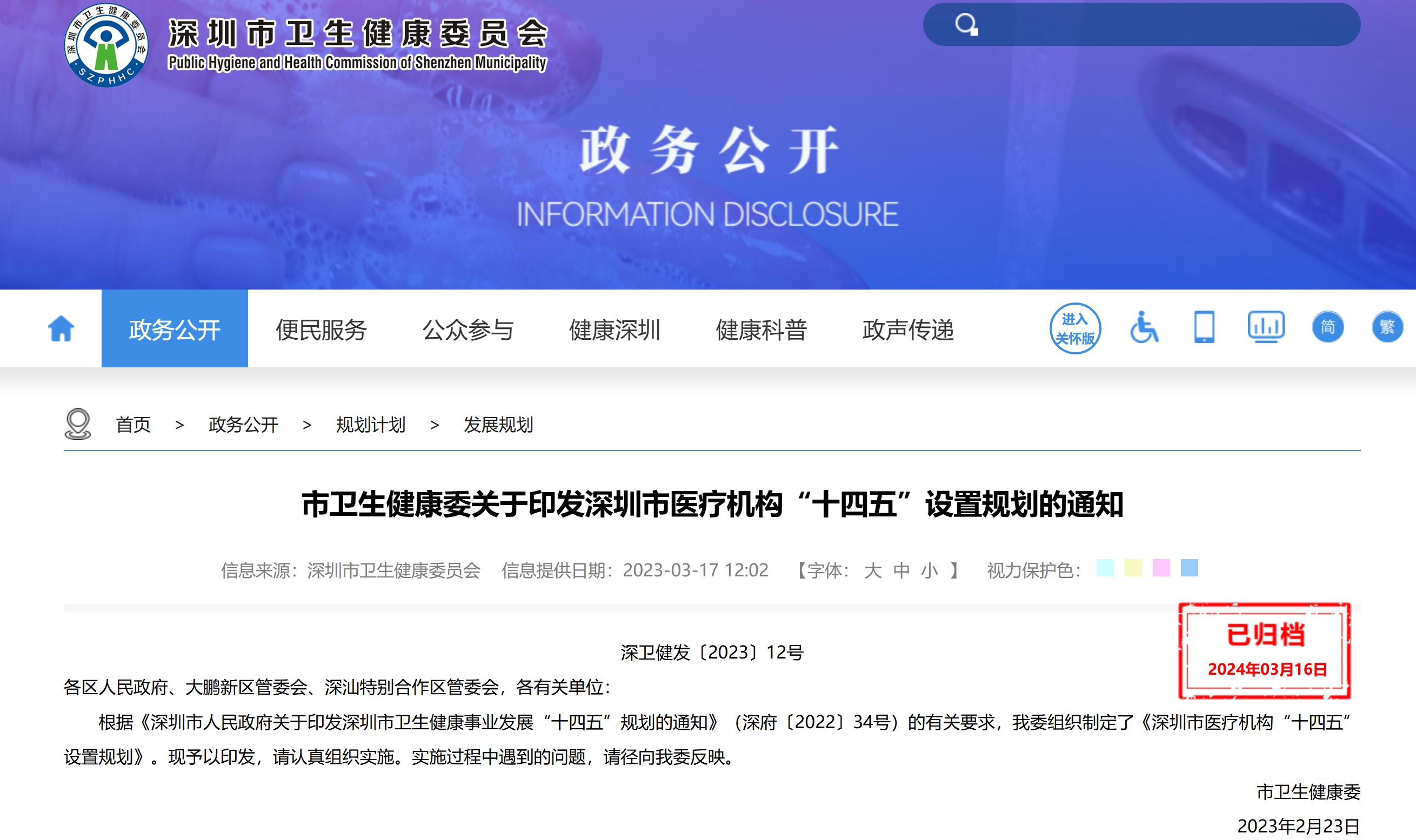Go to 首页 in the breadcrumb
This screenshot has height=840, width=1416.
click(133, 425)
